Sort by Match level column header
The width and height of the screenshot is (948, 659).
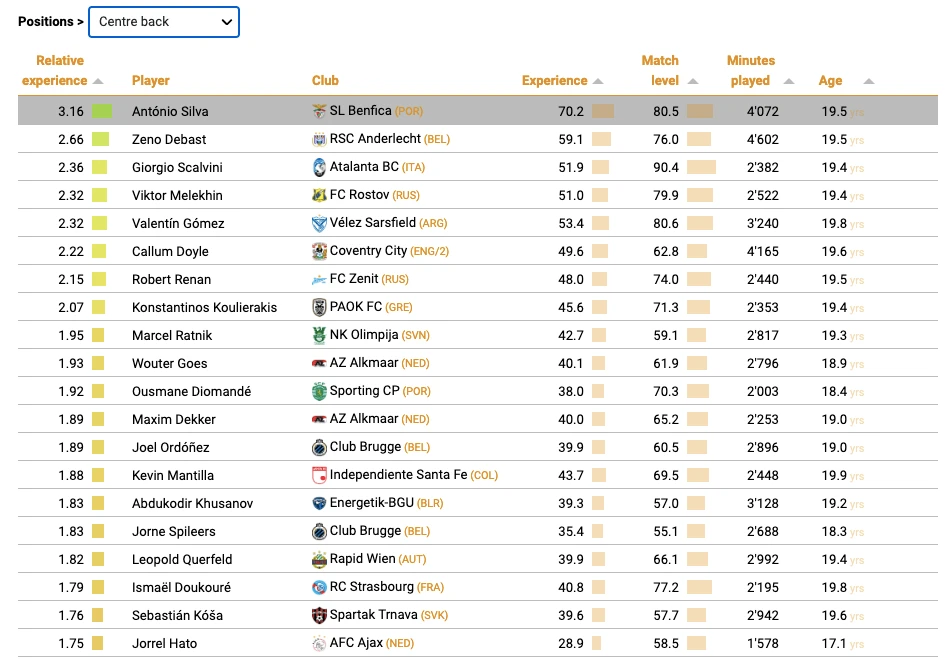(660, 70)
